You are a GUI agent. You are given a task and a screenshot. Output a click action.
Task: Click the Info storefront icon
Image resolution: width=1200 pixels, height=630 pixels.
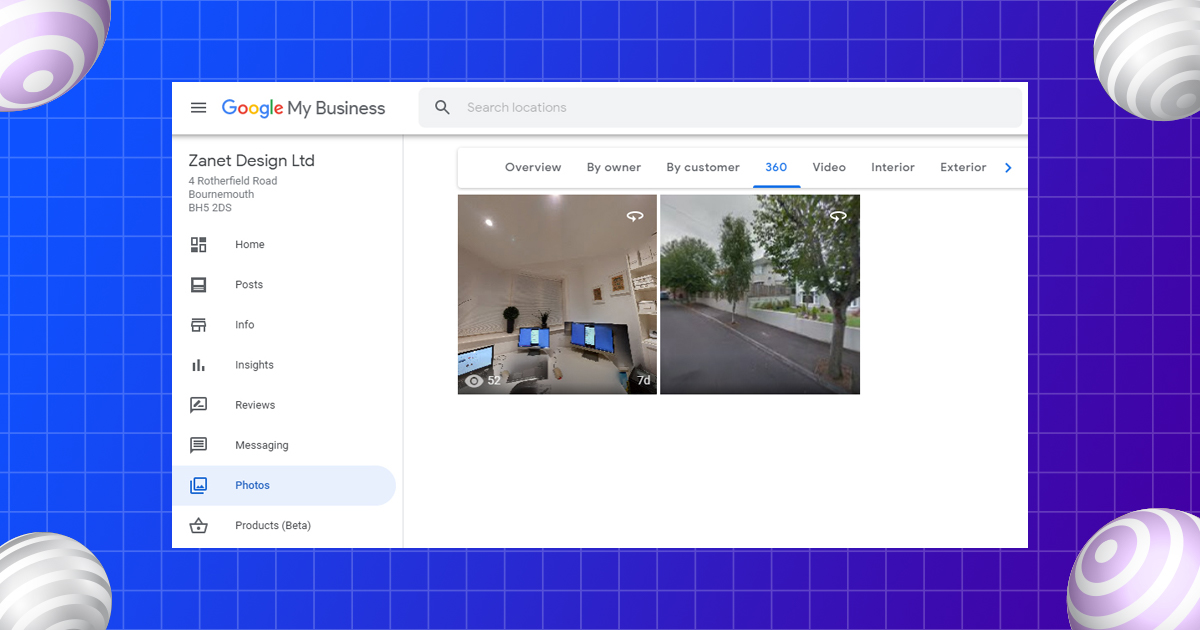[x=199, y=325]
